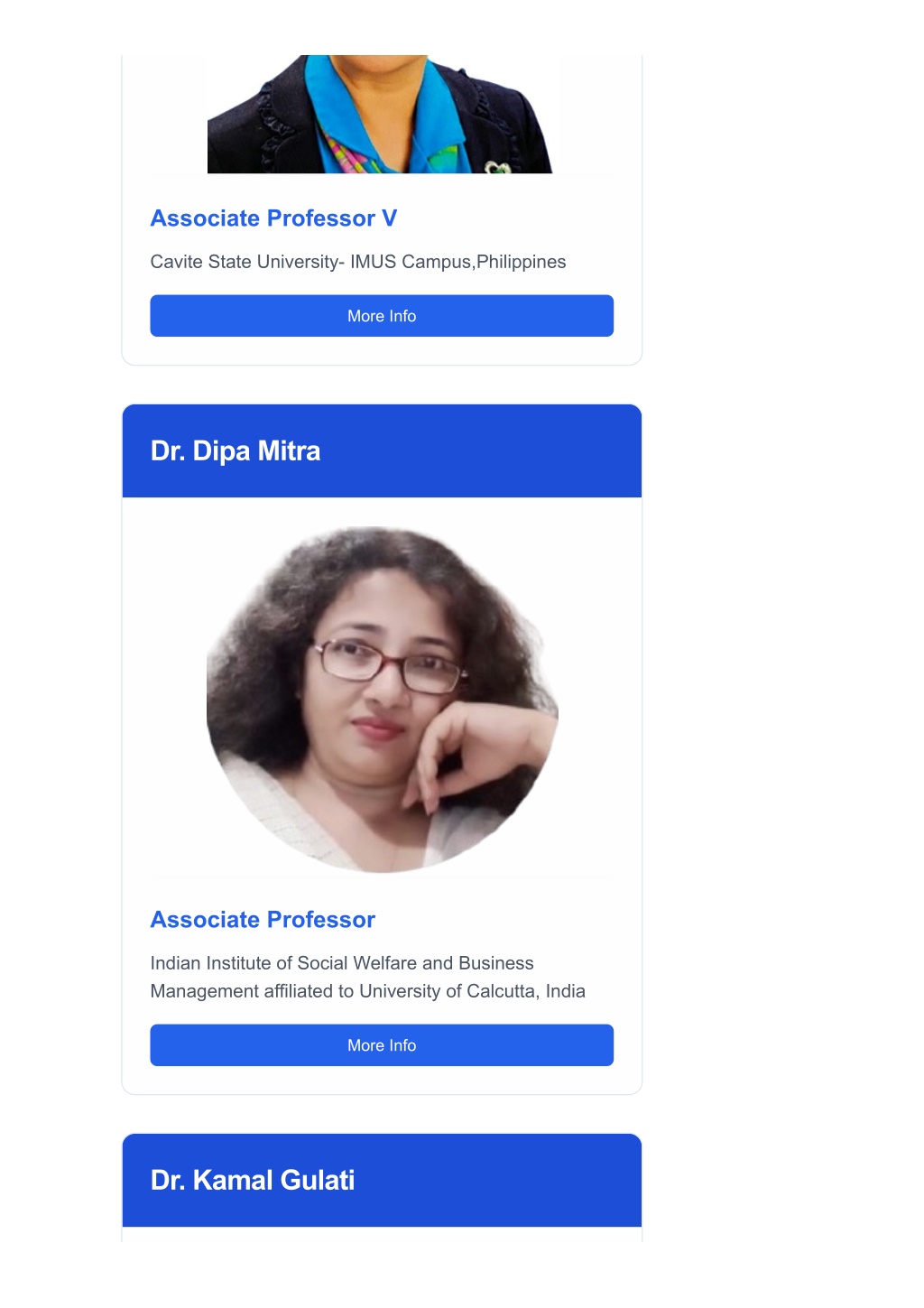
Task: Click Dr. Dipa Mitra's circular profile photo
Action: click(383, 700)
